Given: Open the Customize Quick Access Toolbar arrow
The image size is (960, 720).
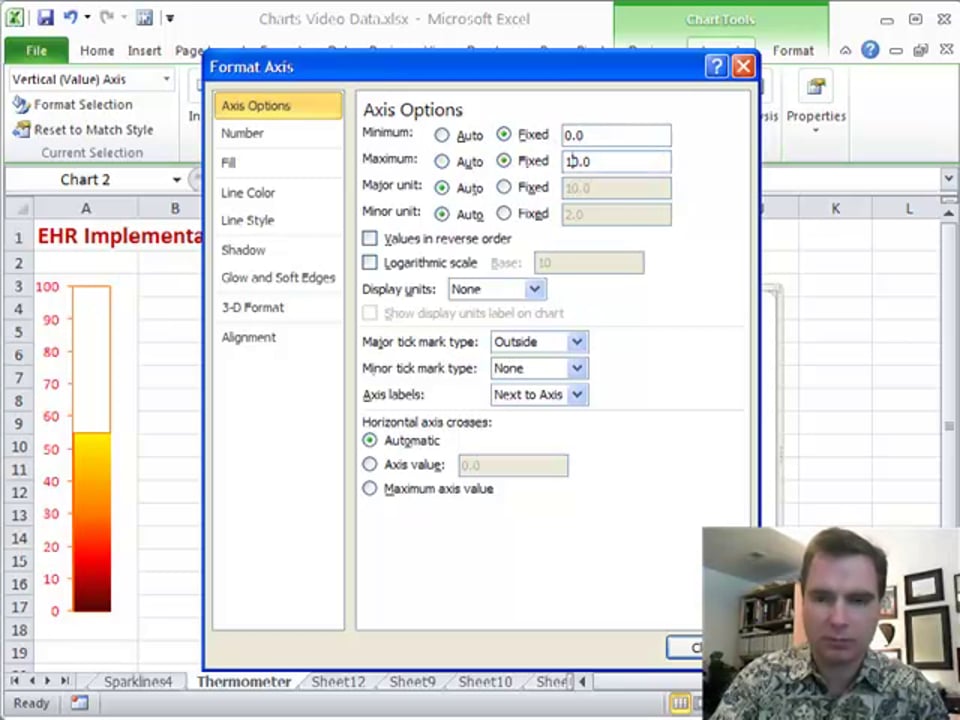Looking at the screenshot, I should click(x=170, y=18).
